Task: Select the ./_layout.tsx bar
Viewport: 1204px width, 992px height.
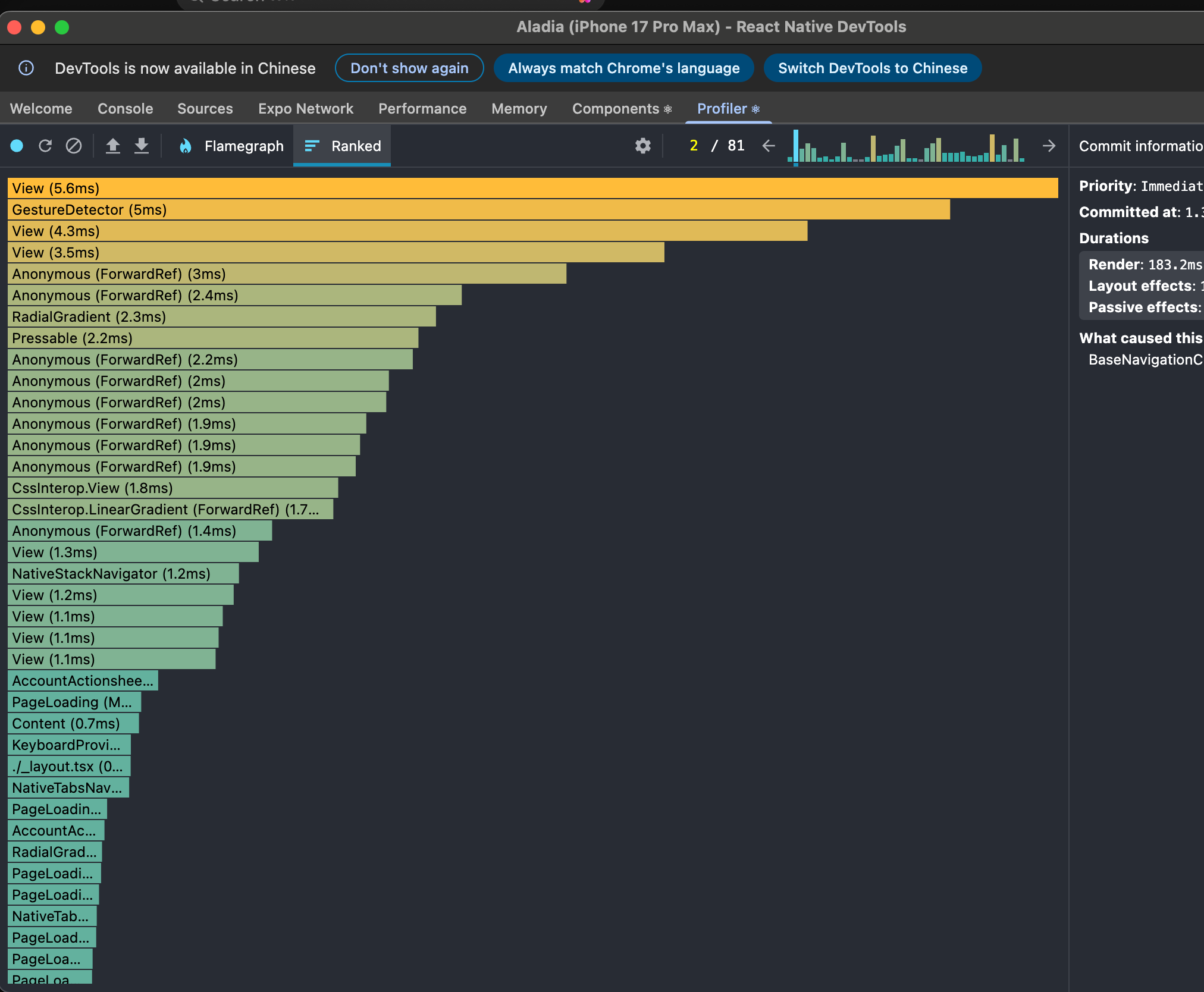Action: [69, 767]
